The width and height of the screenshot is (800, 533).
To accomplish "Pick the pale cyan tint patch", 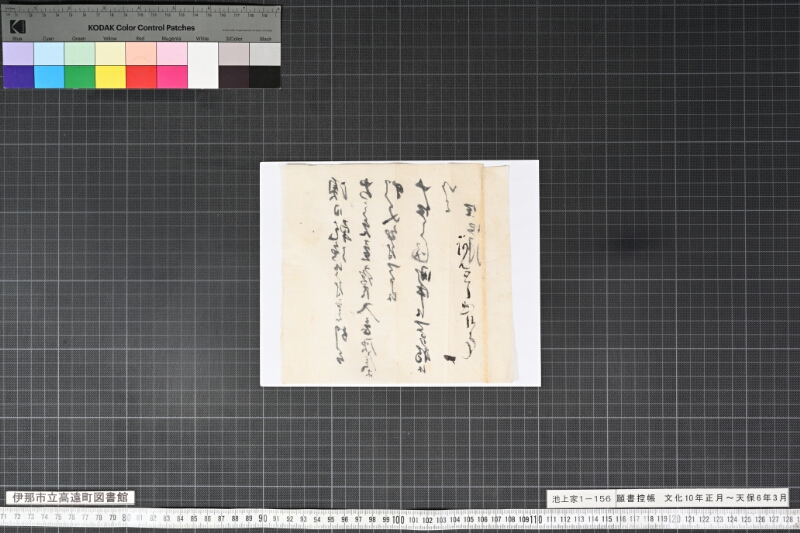I will (49, 54).
